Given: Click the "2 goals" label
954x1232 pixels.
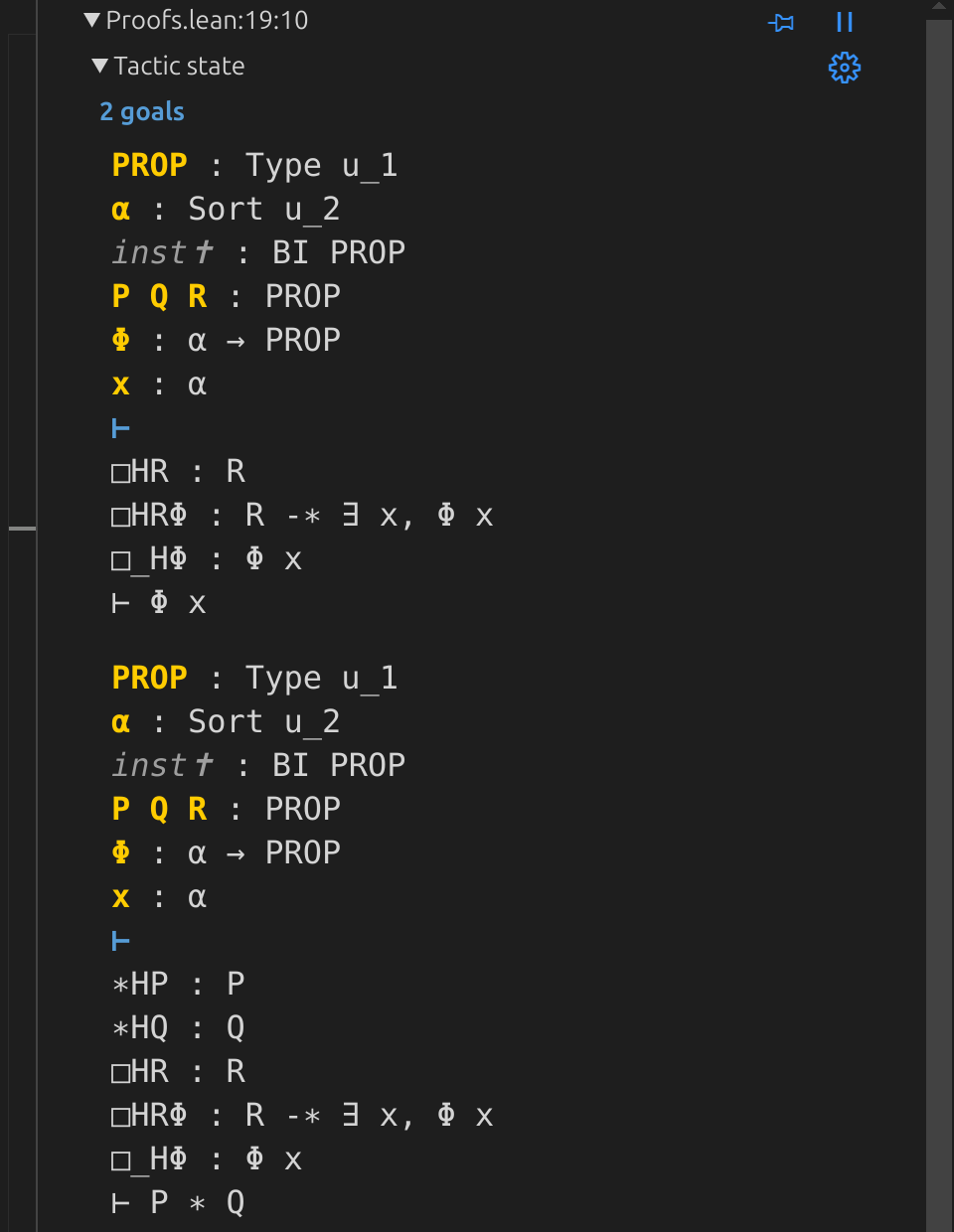Looking at the screenshot, I should click(142, 111).
